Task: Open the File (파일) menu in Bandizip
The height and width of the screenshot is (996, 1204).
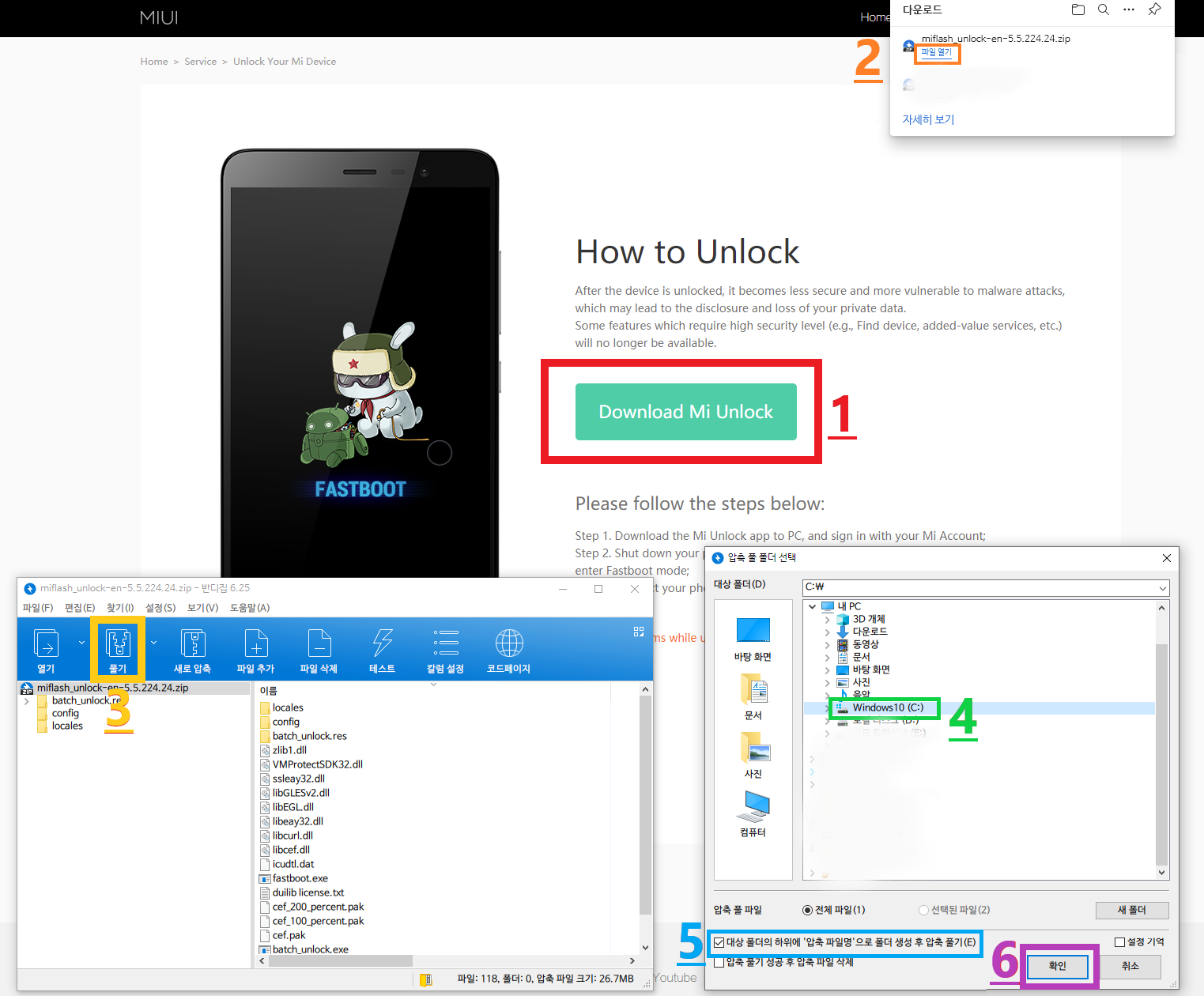Action: [x=38, y=608]
